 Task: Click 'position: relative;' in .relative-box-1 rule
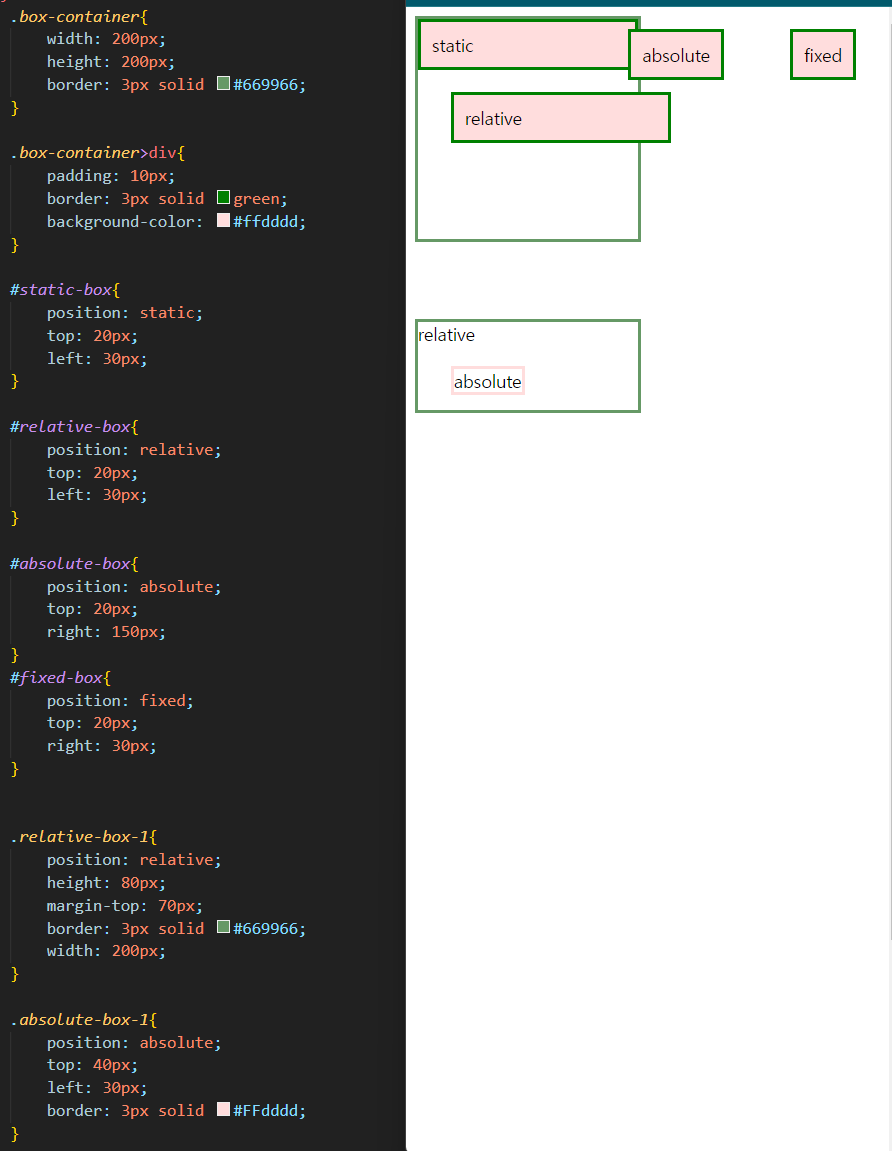(x=134, y=860)
